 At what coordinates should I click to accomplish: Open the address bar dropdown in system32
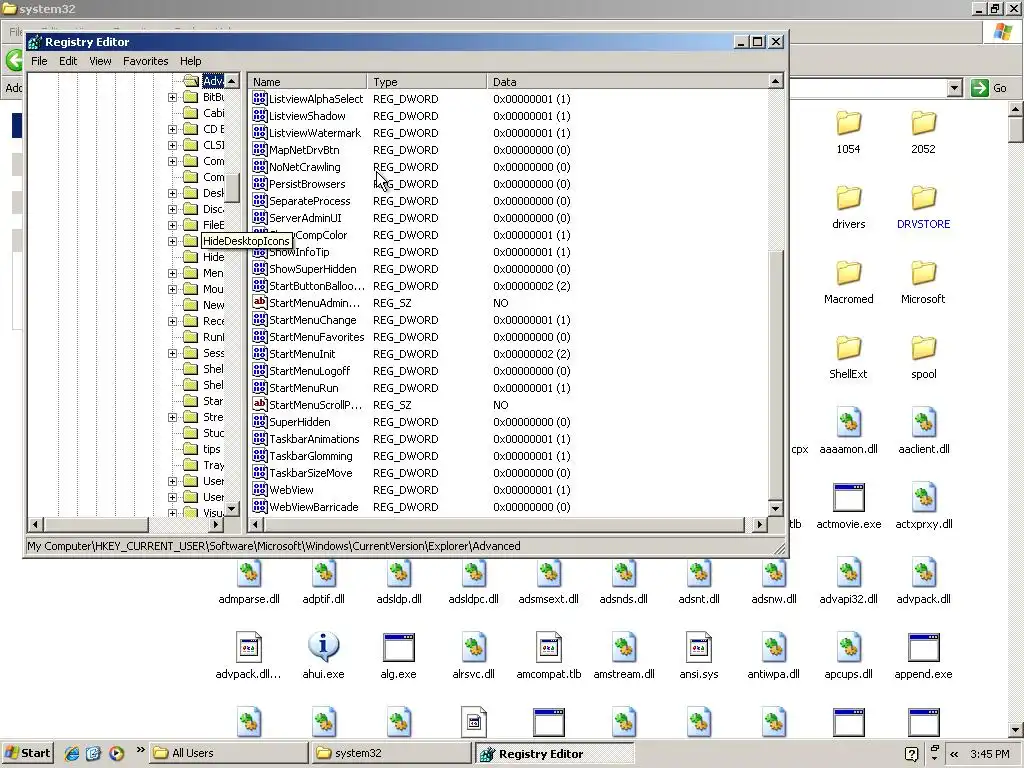pyautogui.click(x=954, y=88)
